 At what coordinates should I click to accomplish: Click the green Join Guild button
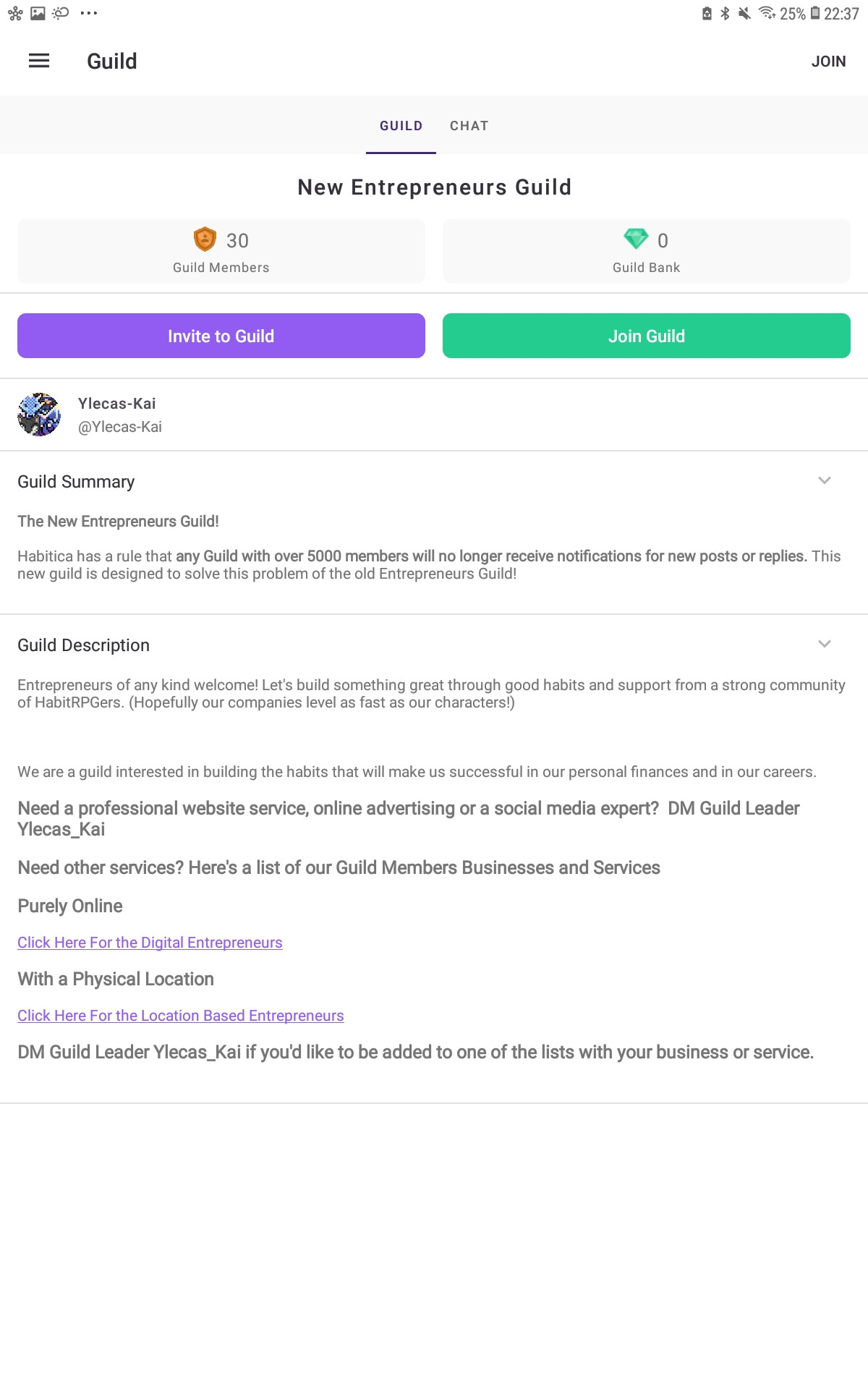click(647, 336)
